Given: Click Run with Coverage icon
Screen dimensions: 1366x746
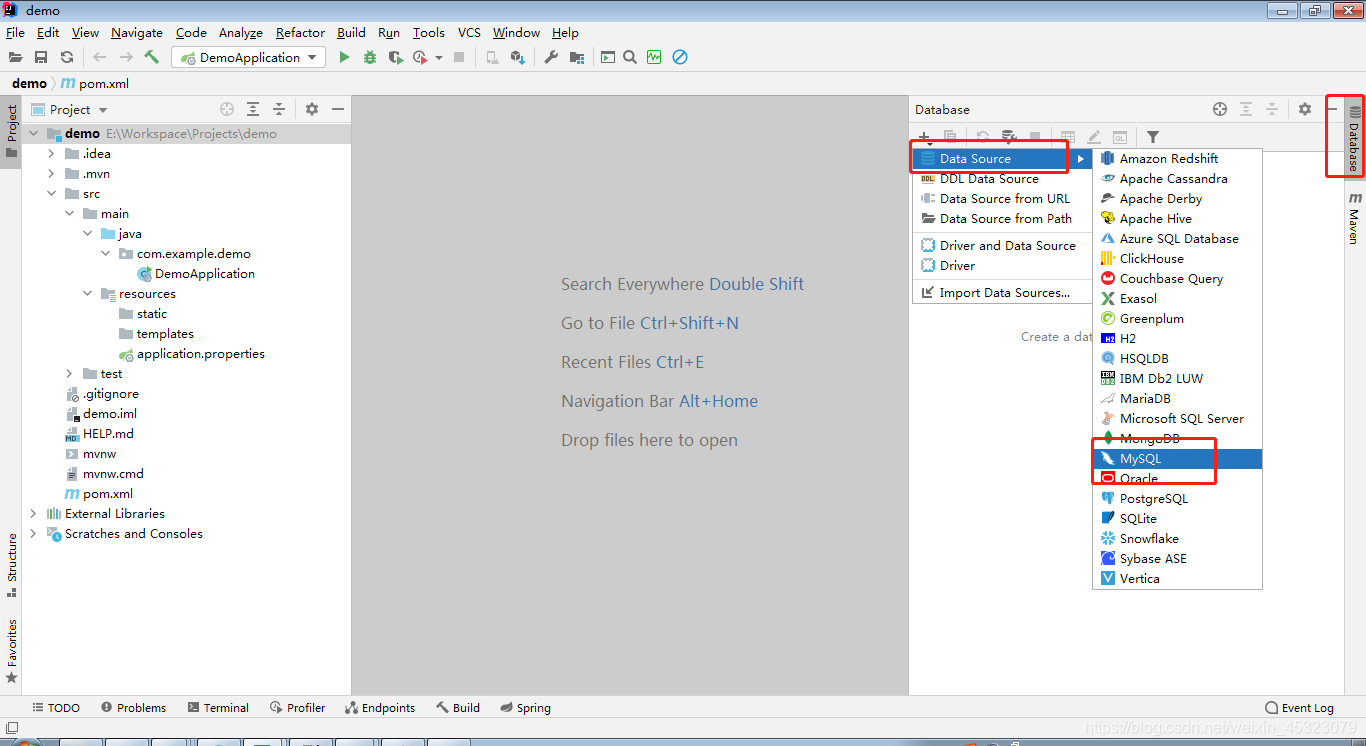Looking at the screenshot, I should point(395,57).
